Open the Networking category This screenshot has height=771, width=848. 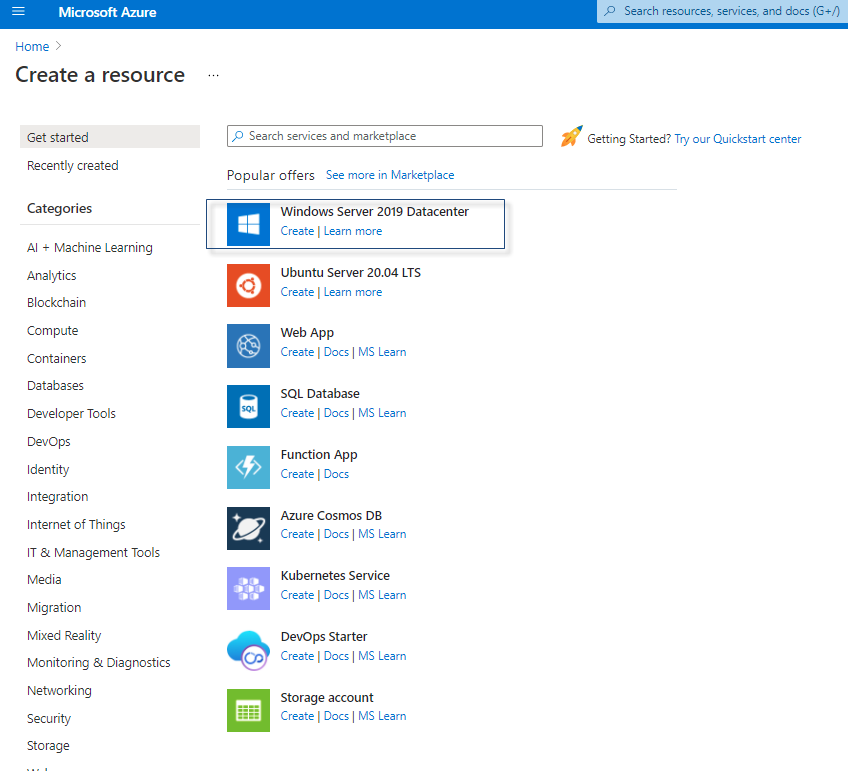click(x=59, y=691)
